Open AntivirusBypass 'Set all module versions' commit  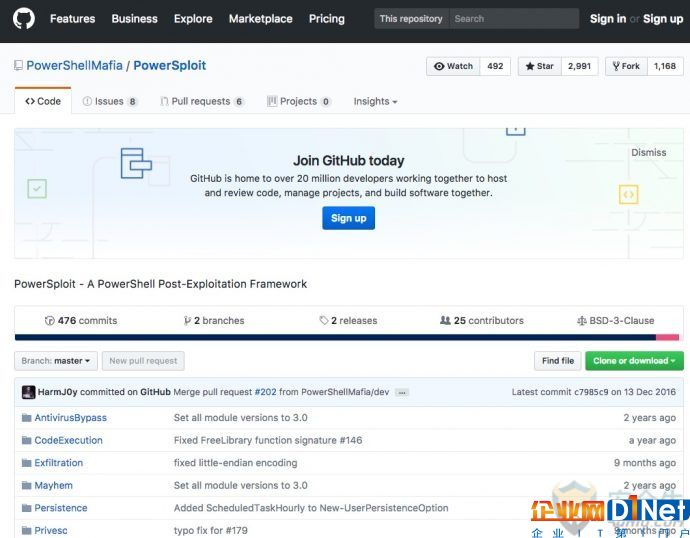pos(241,418)
